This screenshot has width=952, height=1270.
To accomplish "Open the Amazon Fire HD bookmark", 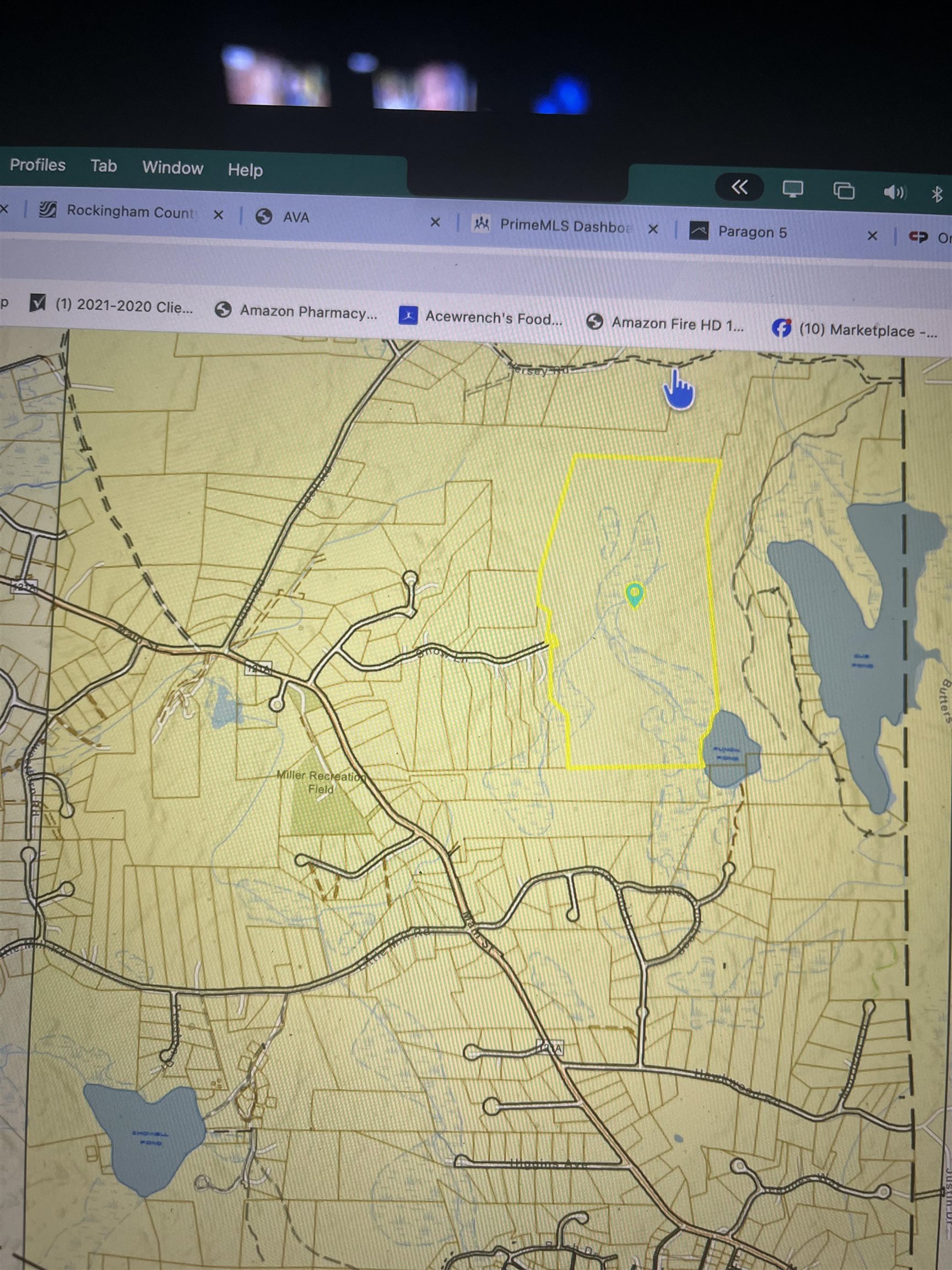I will click(676, 324).
